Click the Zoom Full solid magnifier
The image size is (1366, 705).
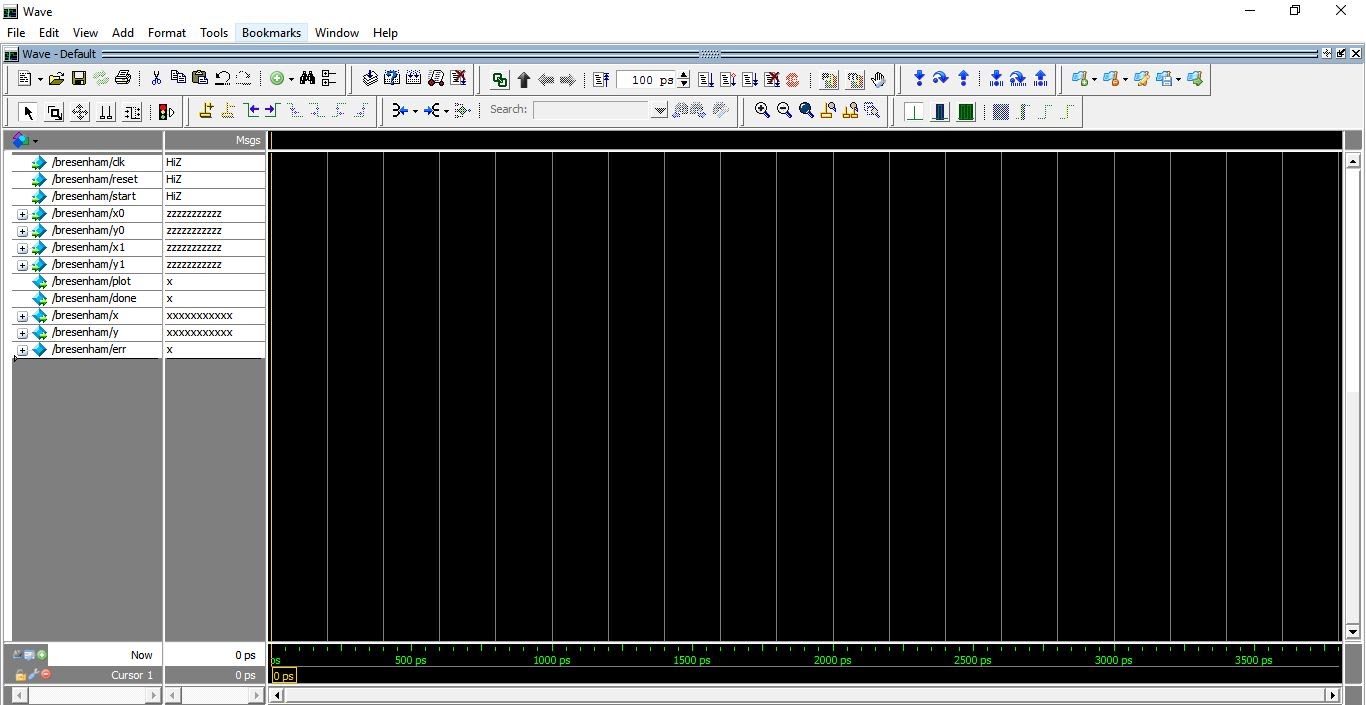pos(806,111)
